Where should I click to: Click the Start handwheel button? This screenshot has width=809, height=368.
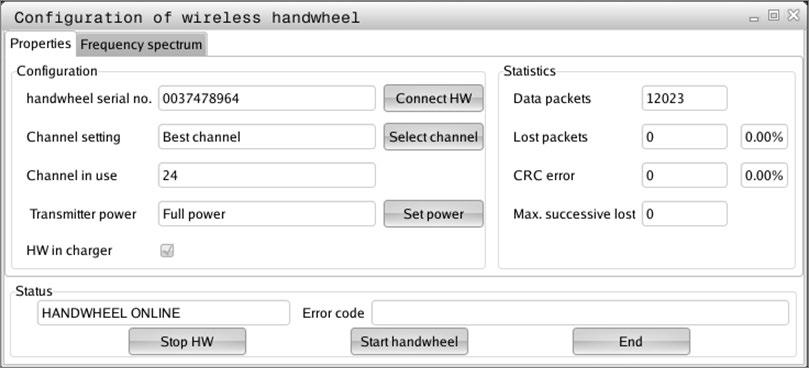pos(409,341)
